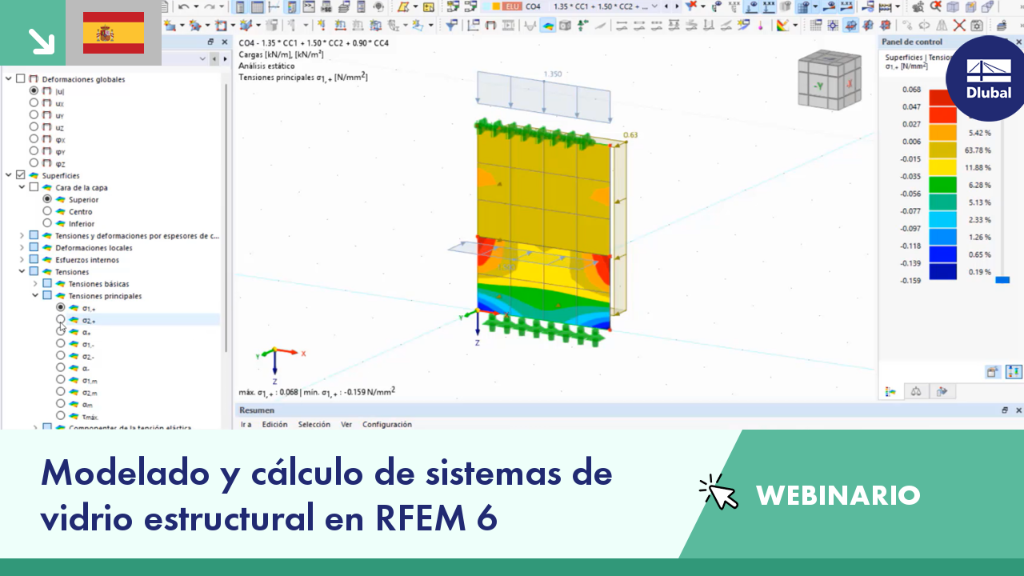
Task: Click the filter tab icon in control panel
Action: pyautogui.click(x=942, y=391)
